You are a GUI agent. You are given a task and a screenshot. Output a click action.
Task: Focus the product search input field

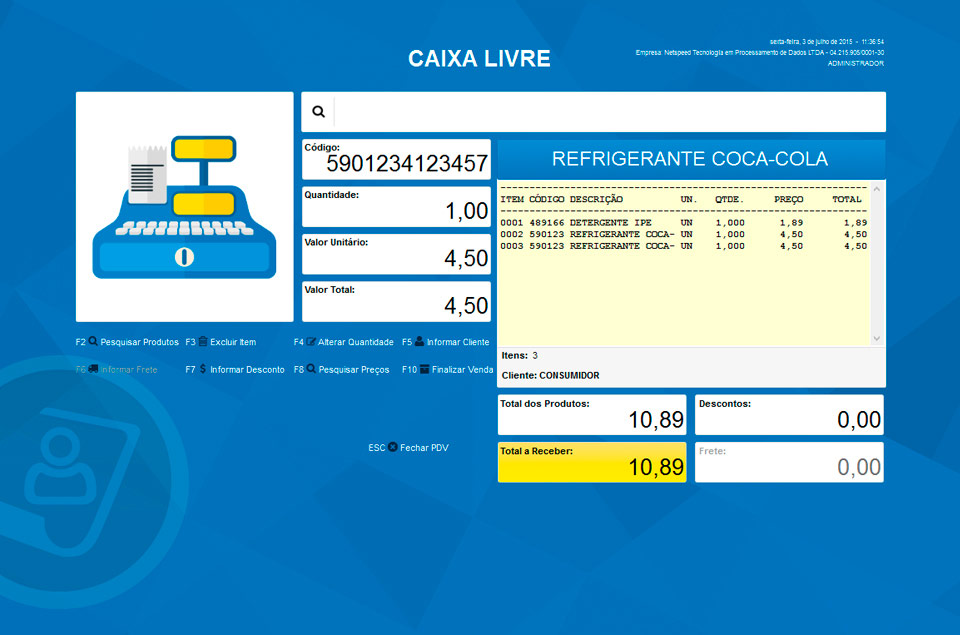tap(610, 111)
